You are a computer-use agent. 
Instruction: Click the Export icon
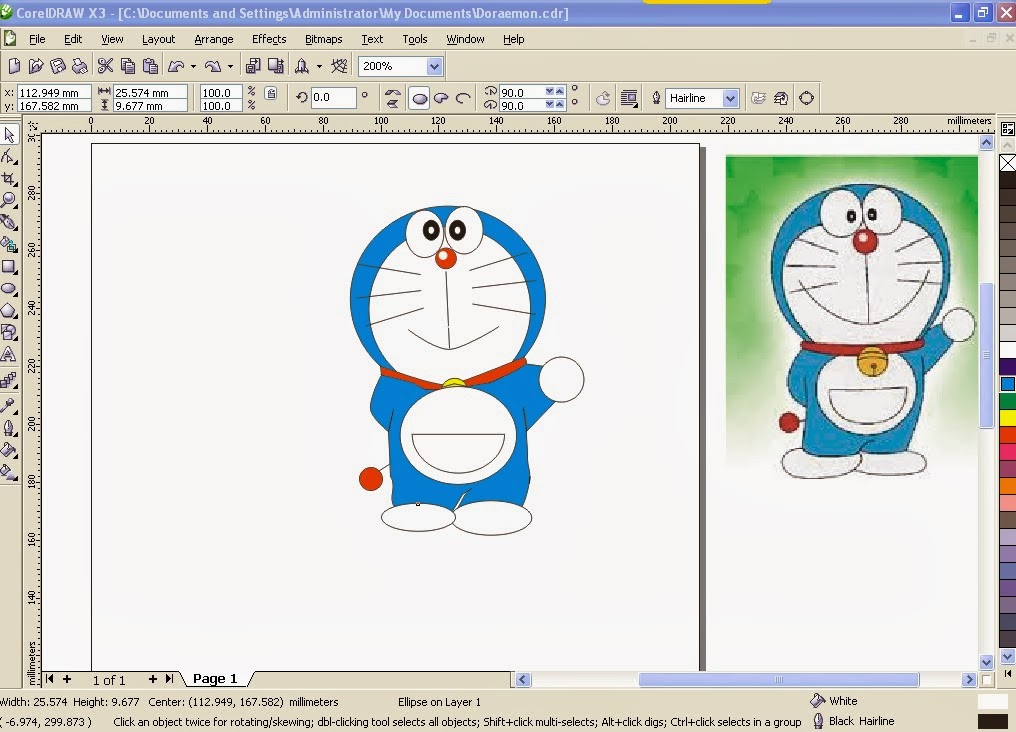[x=275, y=65]
